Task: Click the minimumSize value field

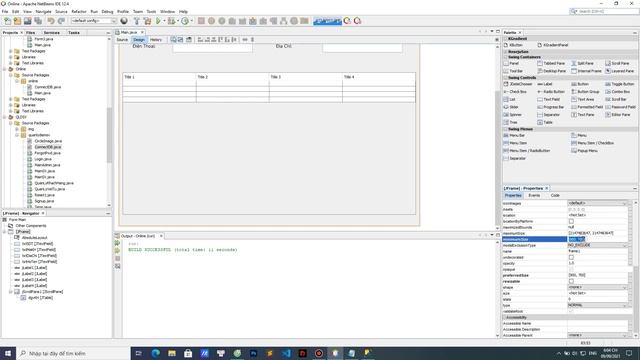Action: [597, 240]
